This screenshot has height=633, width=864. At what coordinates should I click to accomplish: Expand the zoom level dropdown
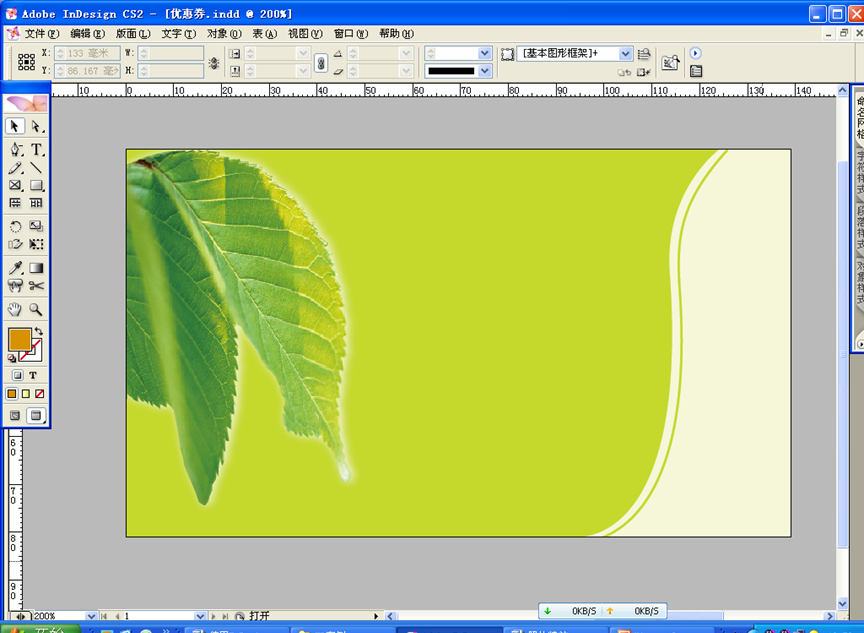click(x=91, y=617)
